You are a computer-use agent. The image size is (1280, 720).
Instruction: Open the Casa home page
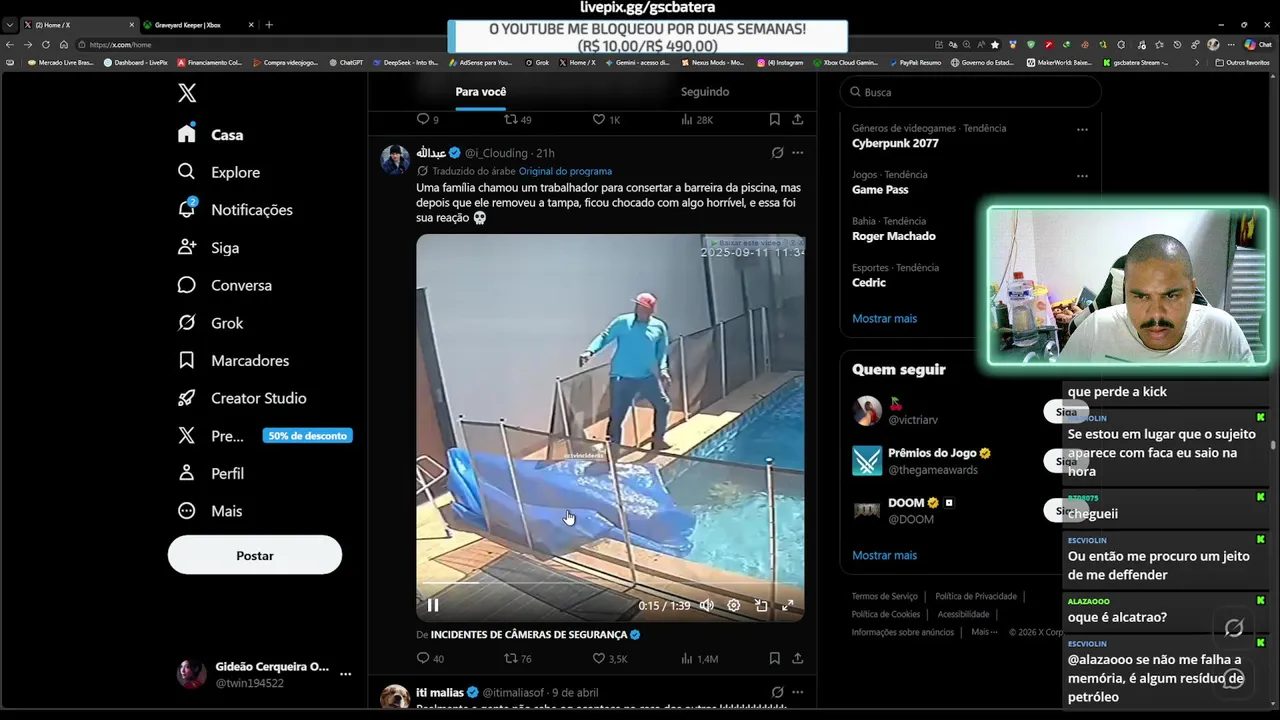[x=211, y=134]
